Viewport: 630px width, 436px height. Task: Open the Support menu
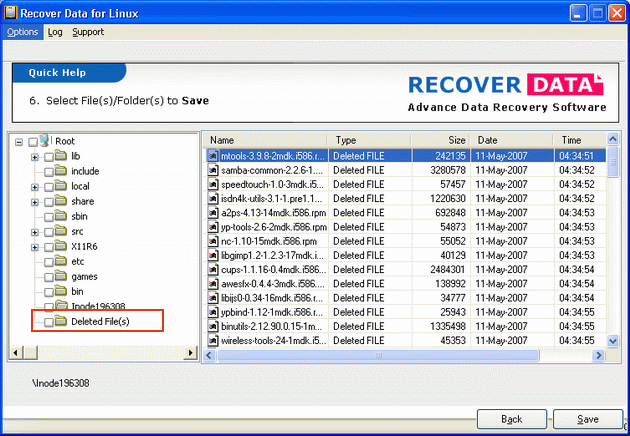click(x=87, y=32)
